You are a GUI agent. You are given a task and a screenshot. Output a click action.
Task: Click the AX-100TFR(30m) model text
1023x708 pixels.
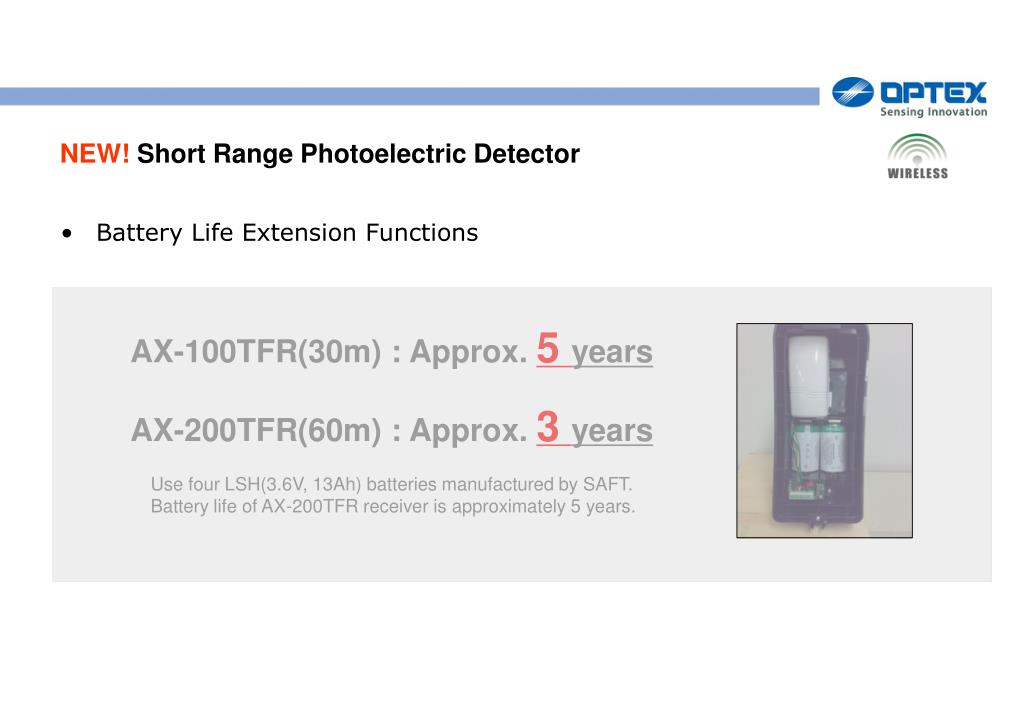256,352
